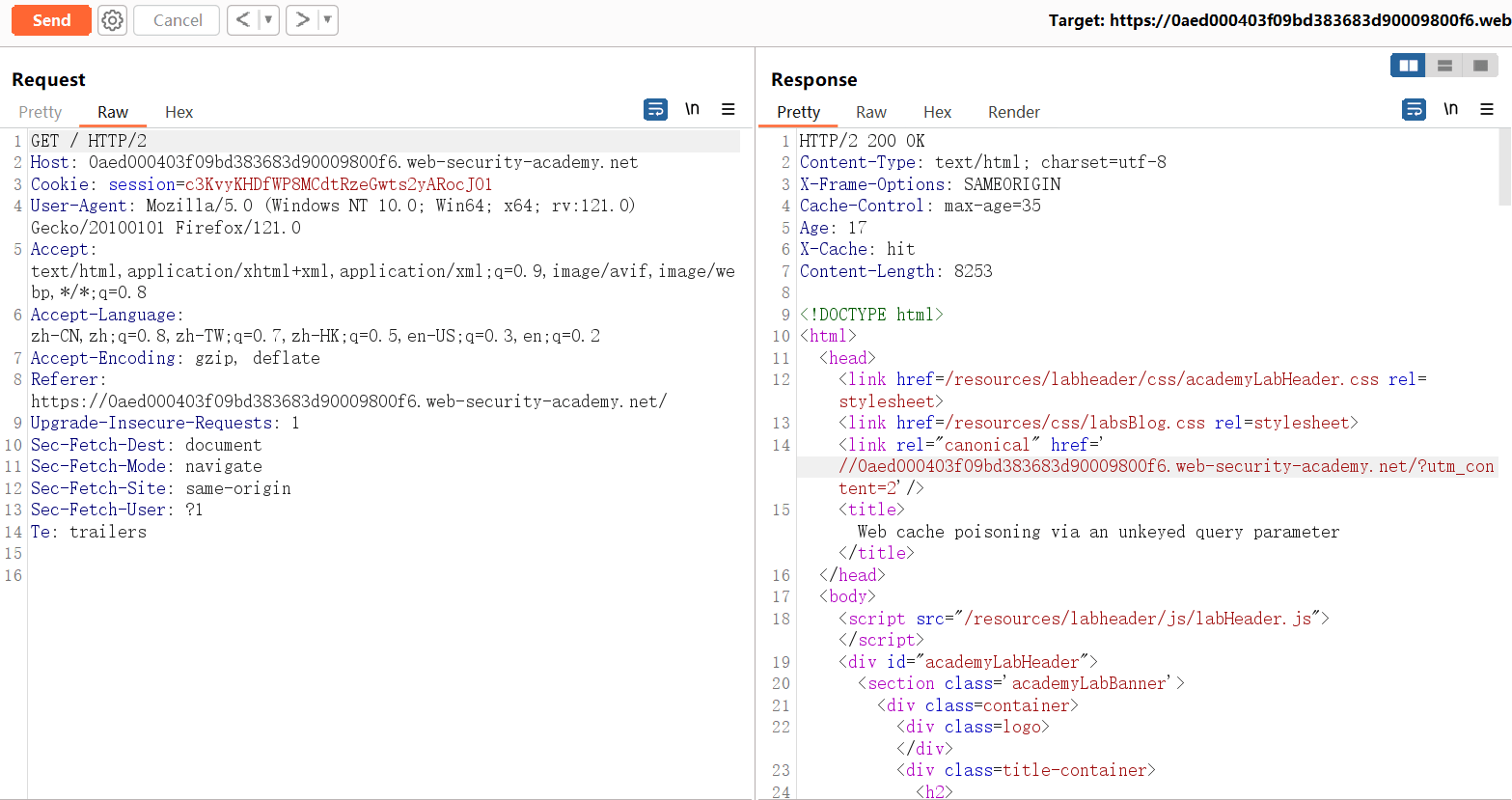The width and height of the screenshot is (1512, 800).
Task: Expand the forward history dropdown arrow
Action: click(x=327, y=20)
